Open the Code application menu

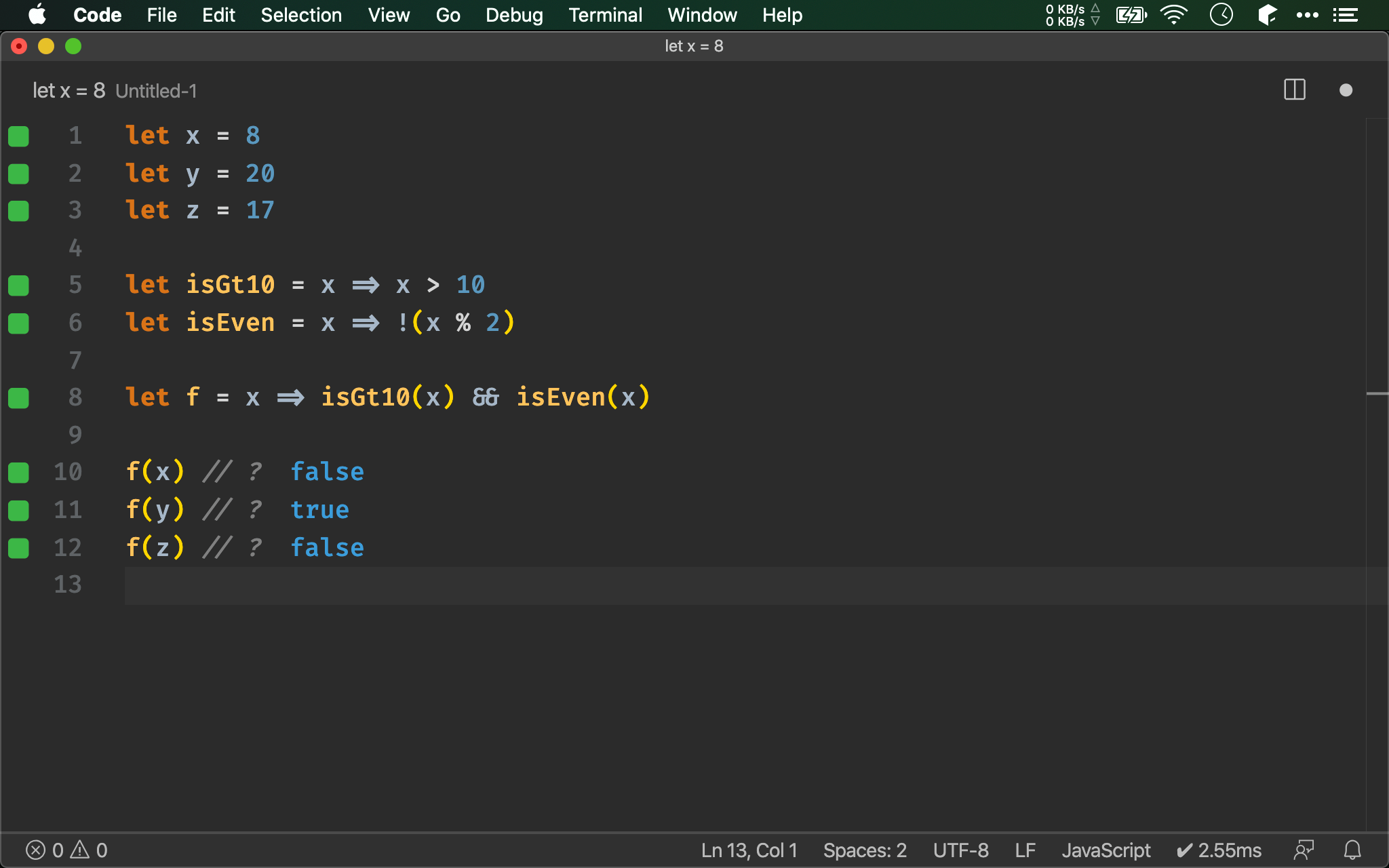coord(97,15)
